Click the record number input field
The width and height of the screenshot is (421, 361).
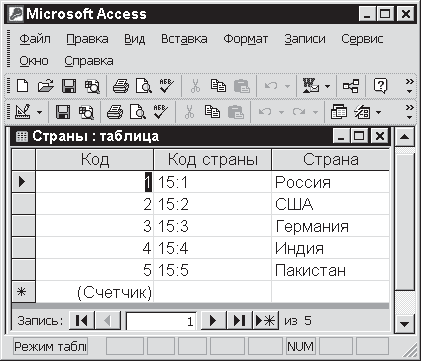point(161,321)
